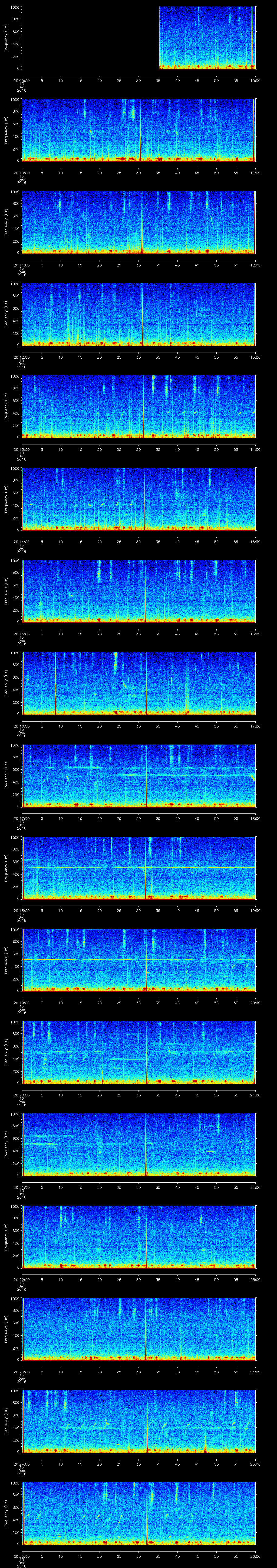The height and width of the screenshot is (1568, 277).
Task: Click the 20:10:00 start time label
Action: coord(21,173)
